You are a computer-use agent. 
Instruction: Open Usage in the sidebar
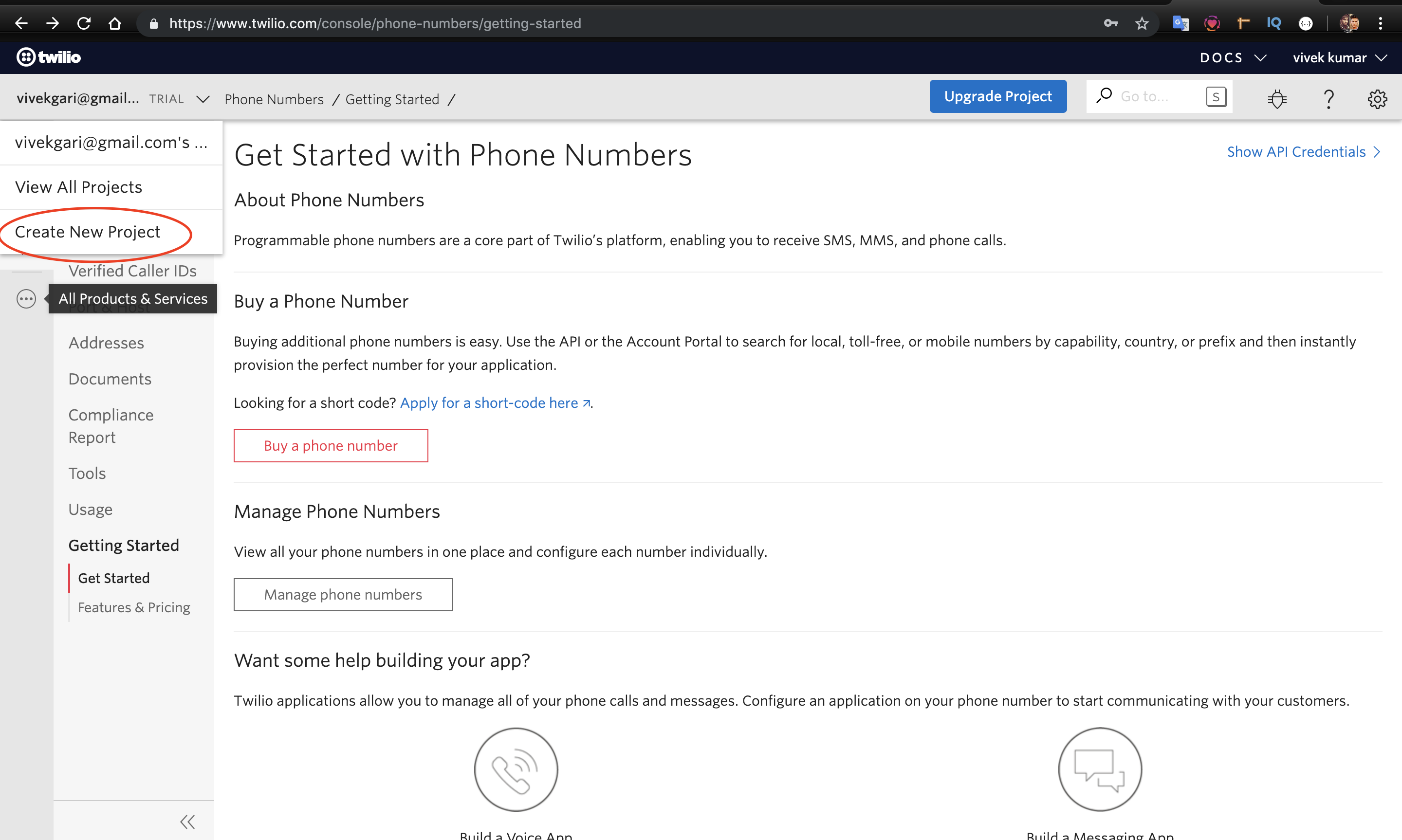point(91,510)
